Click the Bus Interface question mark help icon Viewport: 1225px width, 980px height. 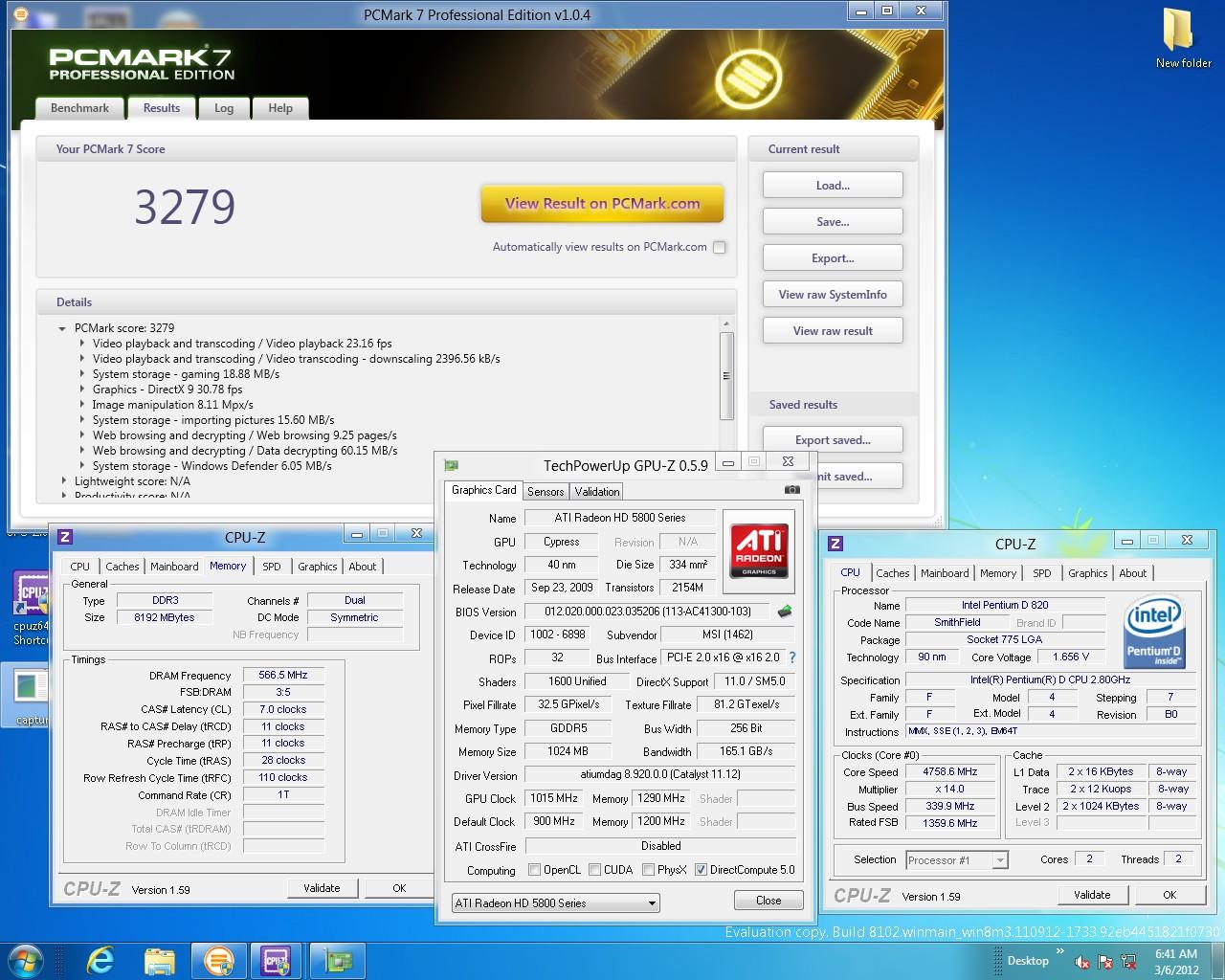click(x=792, y=657)
